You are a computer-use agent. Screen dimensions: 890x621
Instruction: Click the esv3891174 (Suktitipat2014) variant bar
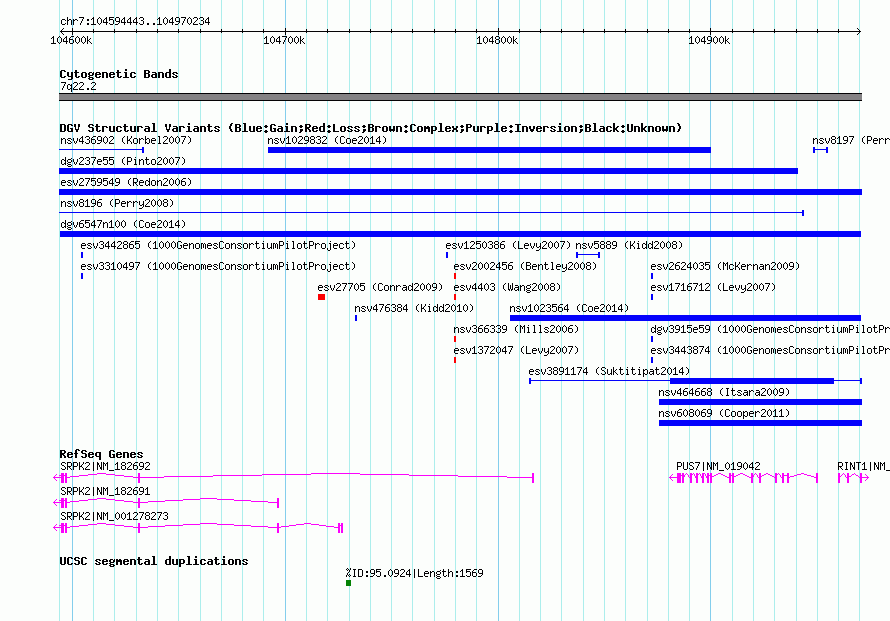tap(696, 381)
